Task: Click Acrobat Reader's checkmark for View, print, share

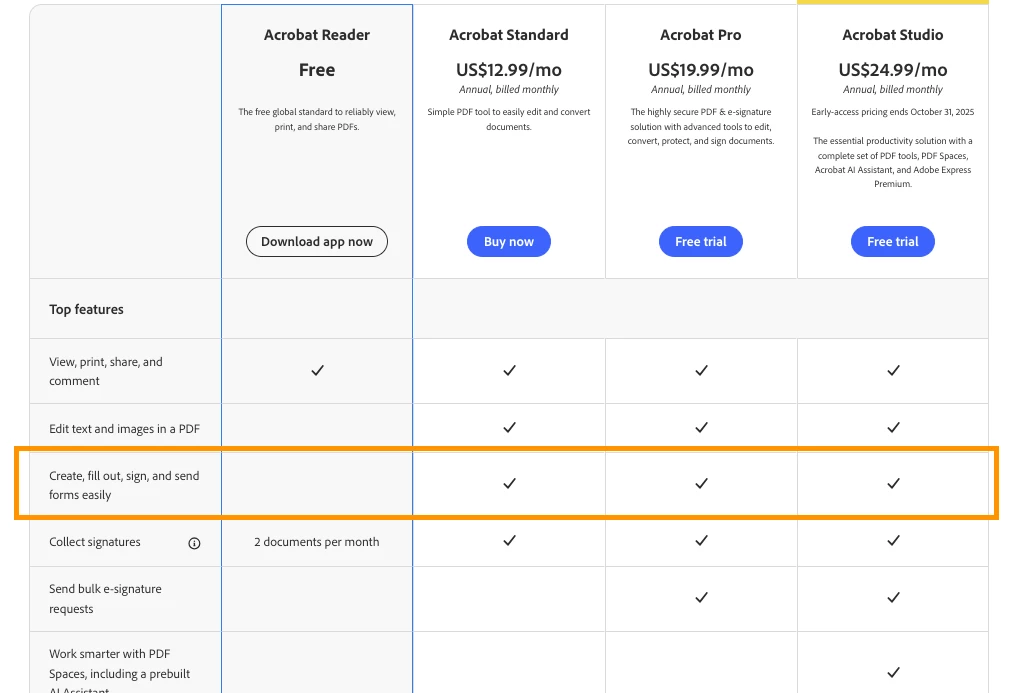Action: point(317,370)
